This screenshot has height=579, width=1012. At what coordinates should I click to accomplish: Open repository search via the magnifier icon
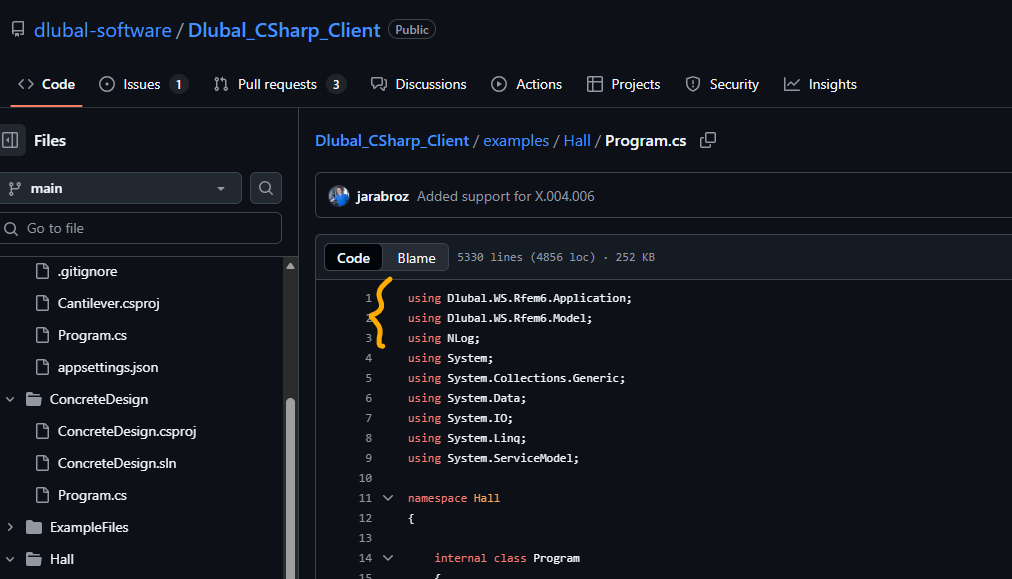click(265, 189)
